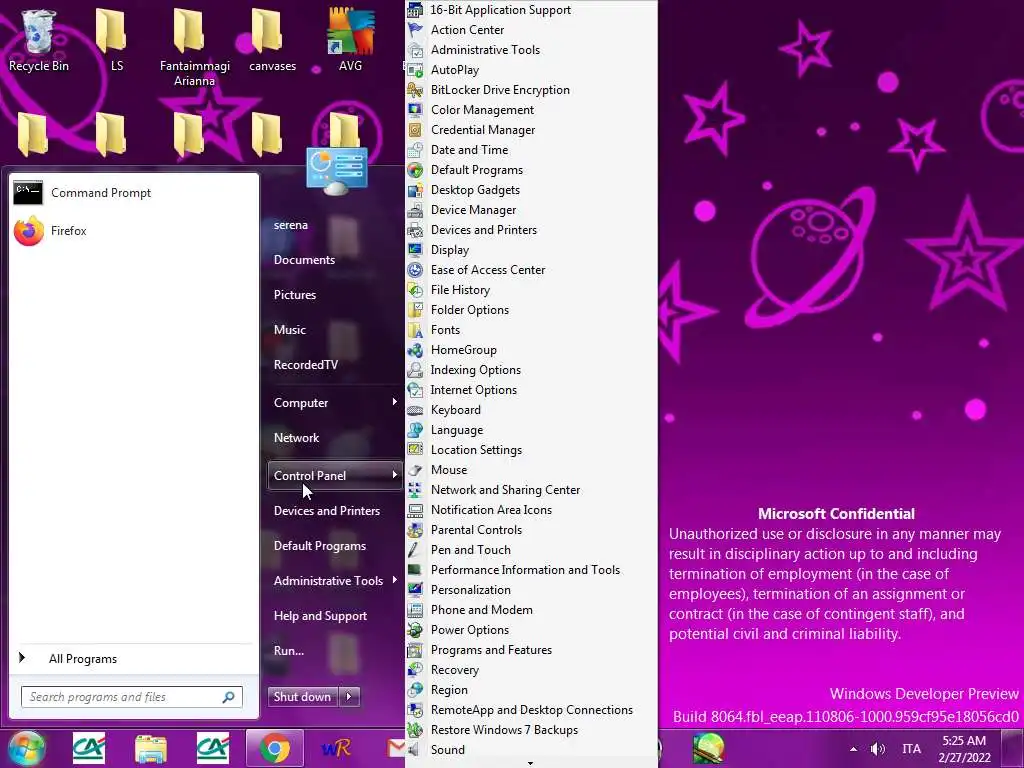Open Date and Time from the list
1024x768 pixels.
[469, 150]
